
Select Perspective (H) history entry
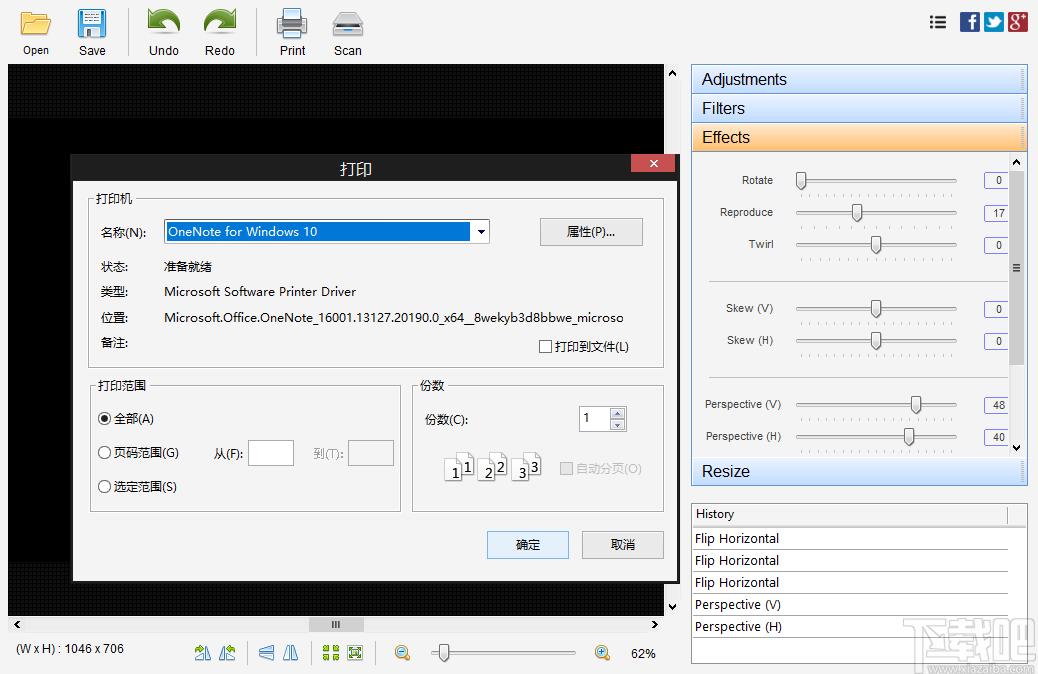pyautogui.click(x=851, y=626)
